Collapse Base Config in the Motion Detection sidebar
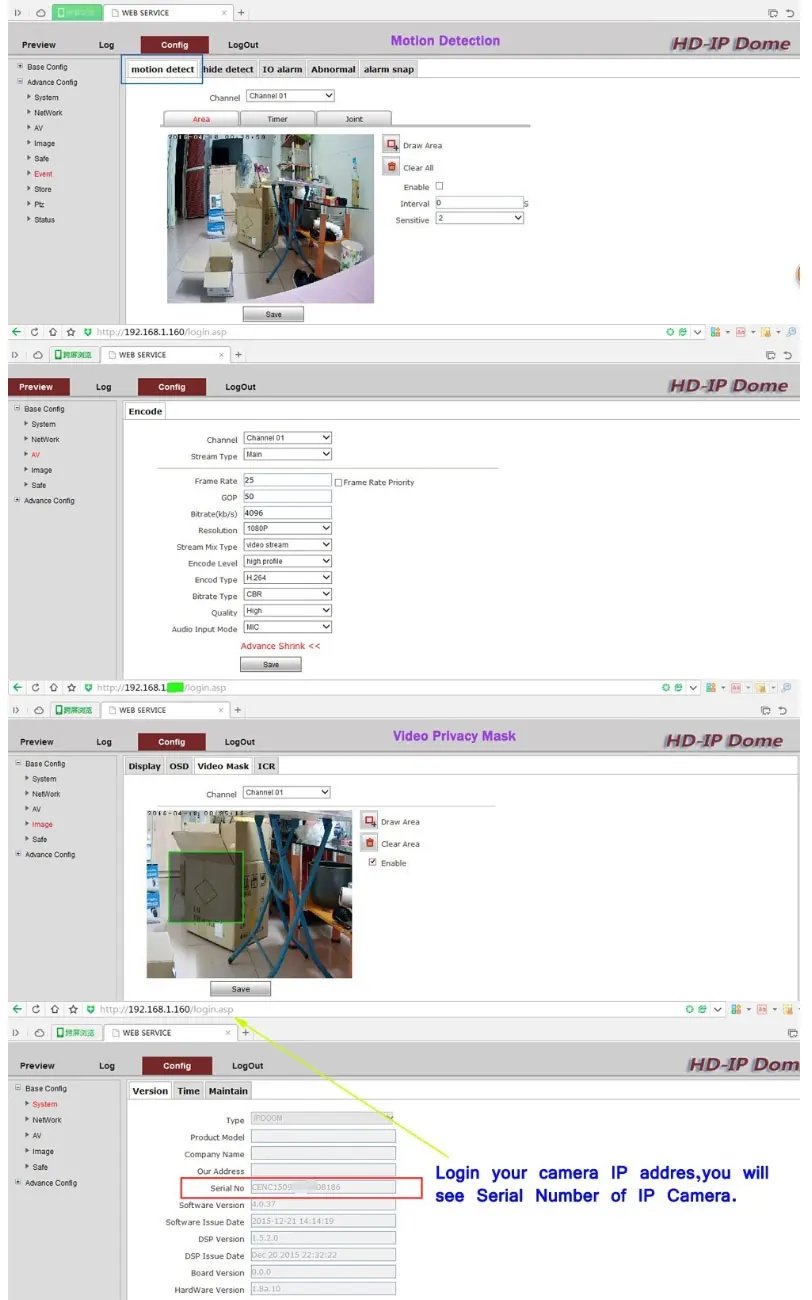This screenshot has width=812, height=1300. pos(18,67)
